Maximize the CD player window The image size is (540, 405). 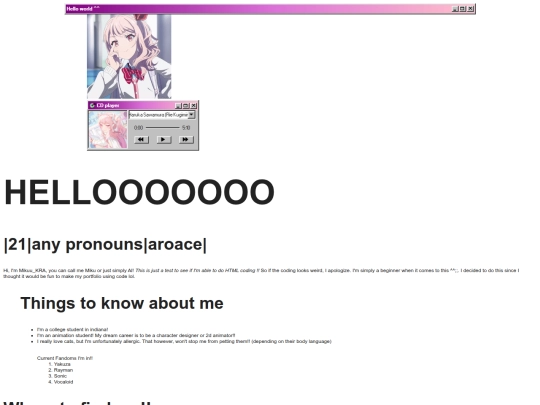point(186,105)
